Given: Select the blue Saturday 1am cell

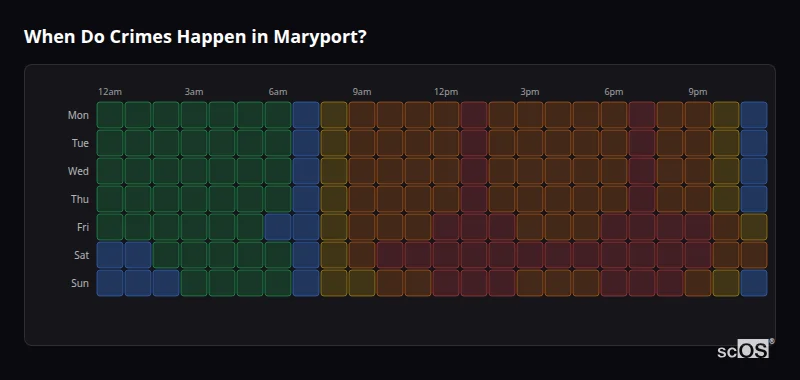Looking at the screenshot, I should coord(138,255).
